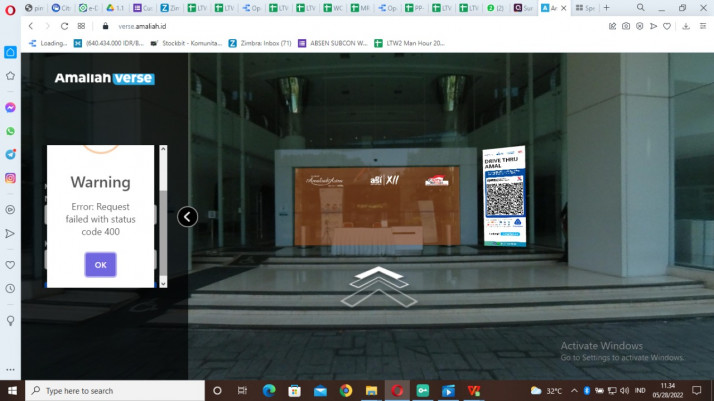This screenshot has height=401, width=714.
Task: Open a new browser tab
Action: point(606,8)
